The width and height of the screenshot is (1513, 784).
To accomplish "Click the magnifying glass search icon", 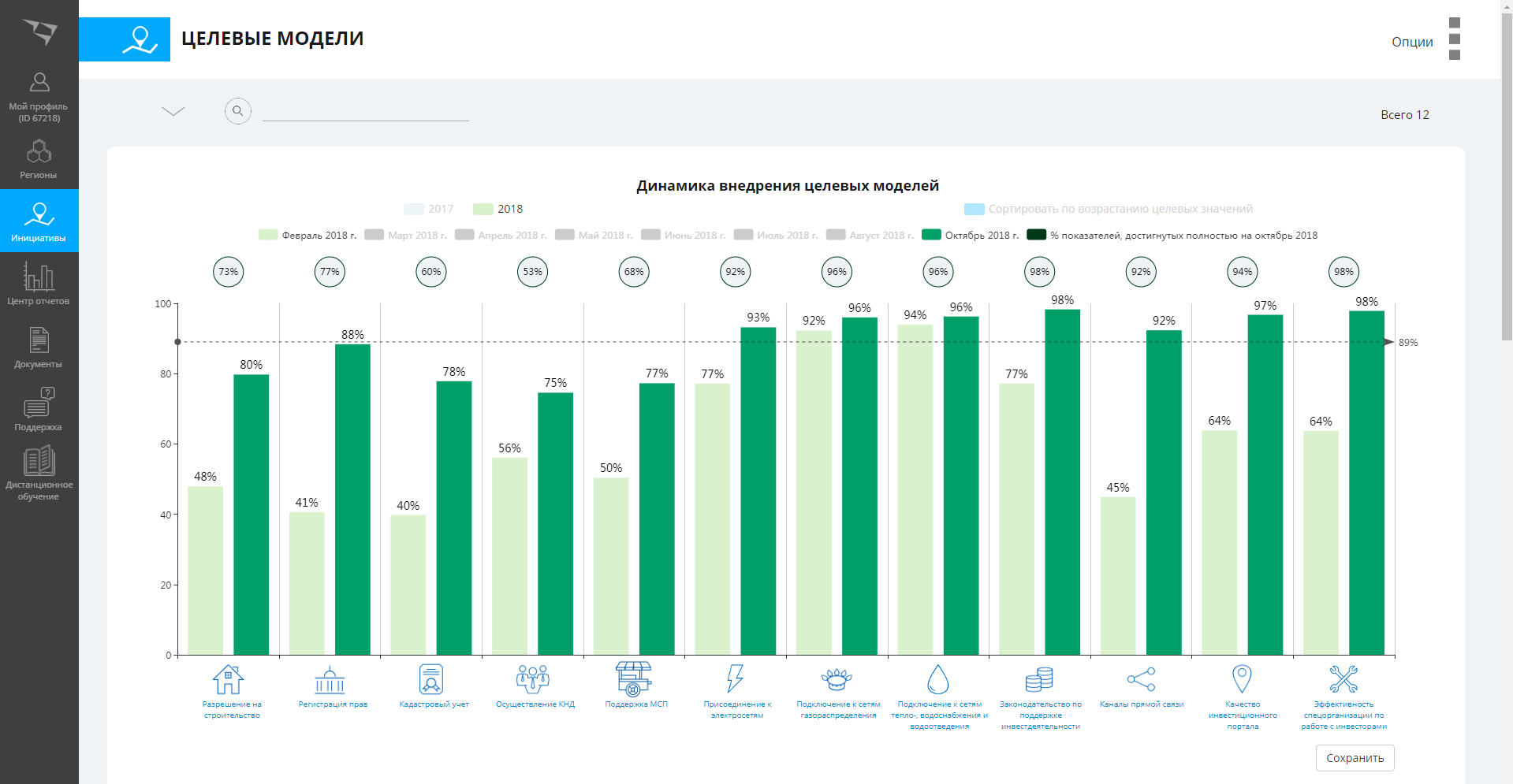I will [238, 111].
